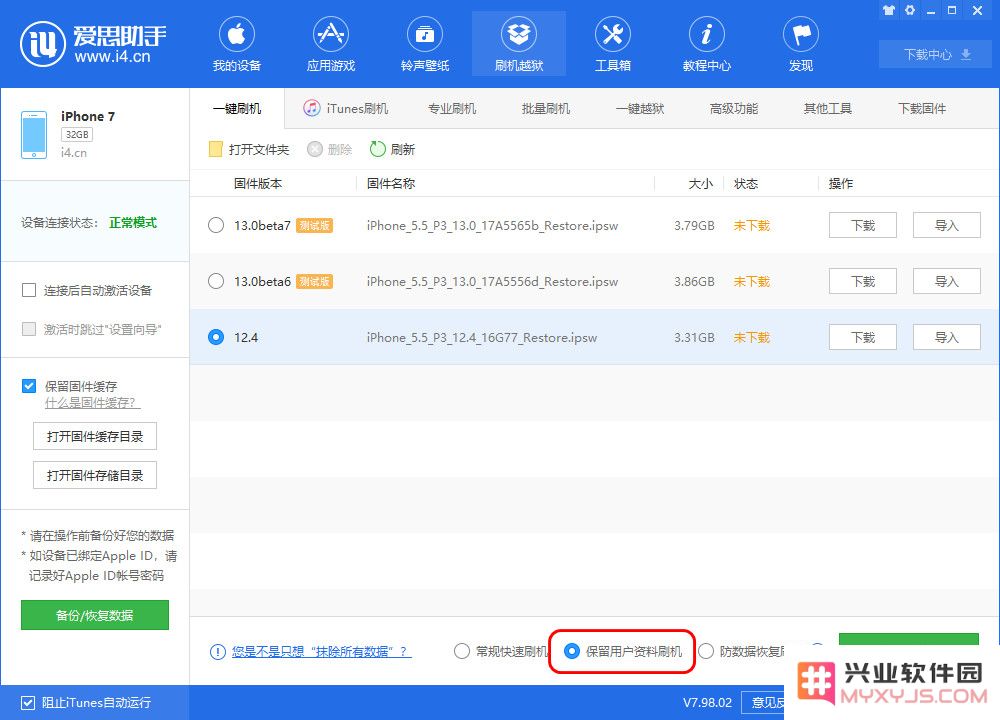The image size is (1000, 720).
Task: Import firmware for 13.0beta6 row
Action: coord(946,281)
